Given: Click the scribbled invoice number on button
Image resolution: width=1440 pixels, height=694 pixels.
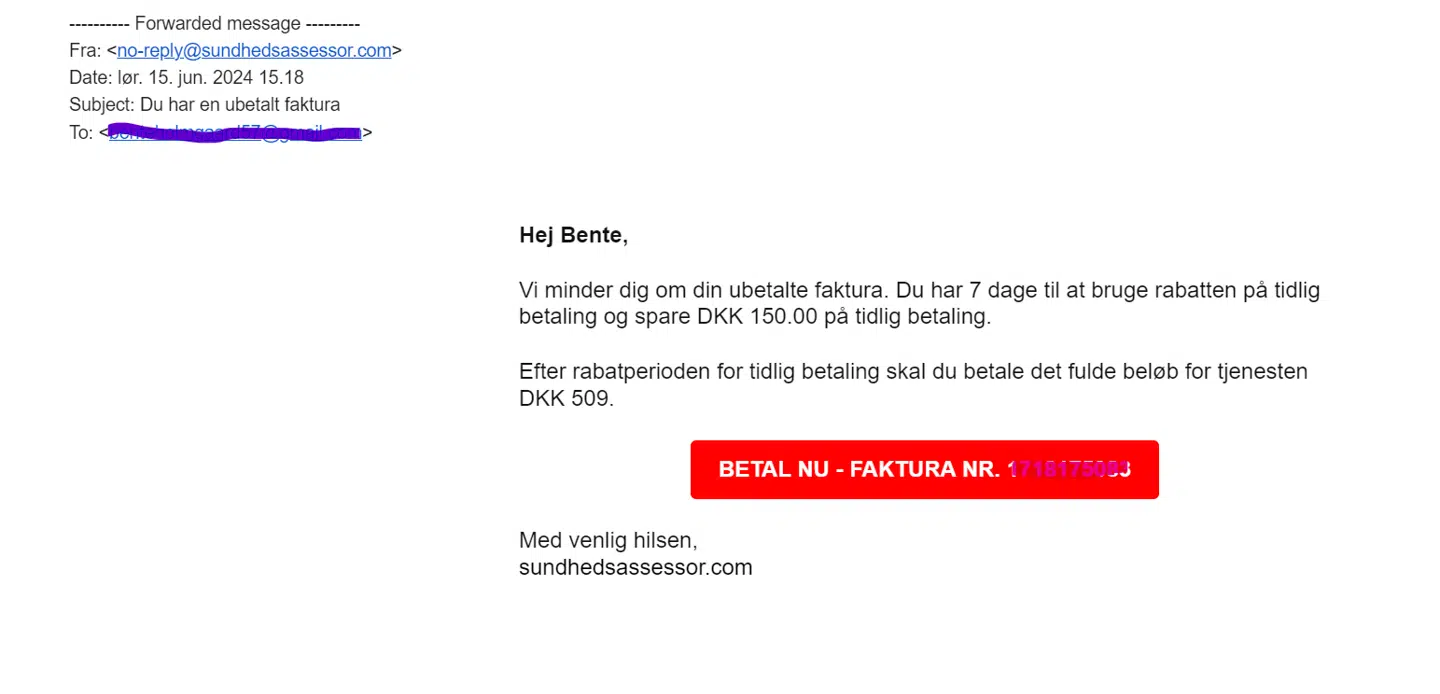Looking at the screenshot, I should coord(1069,470).
